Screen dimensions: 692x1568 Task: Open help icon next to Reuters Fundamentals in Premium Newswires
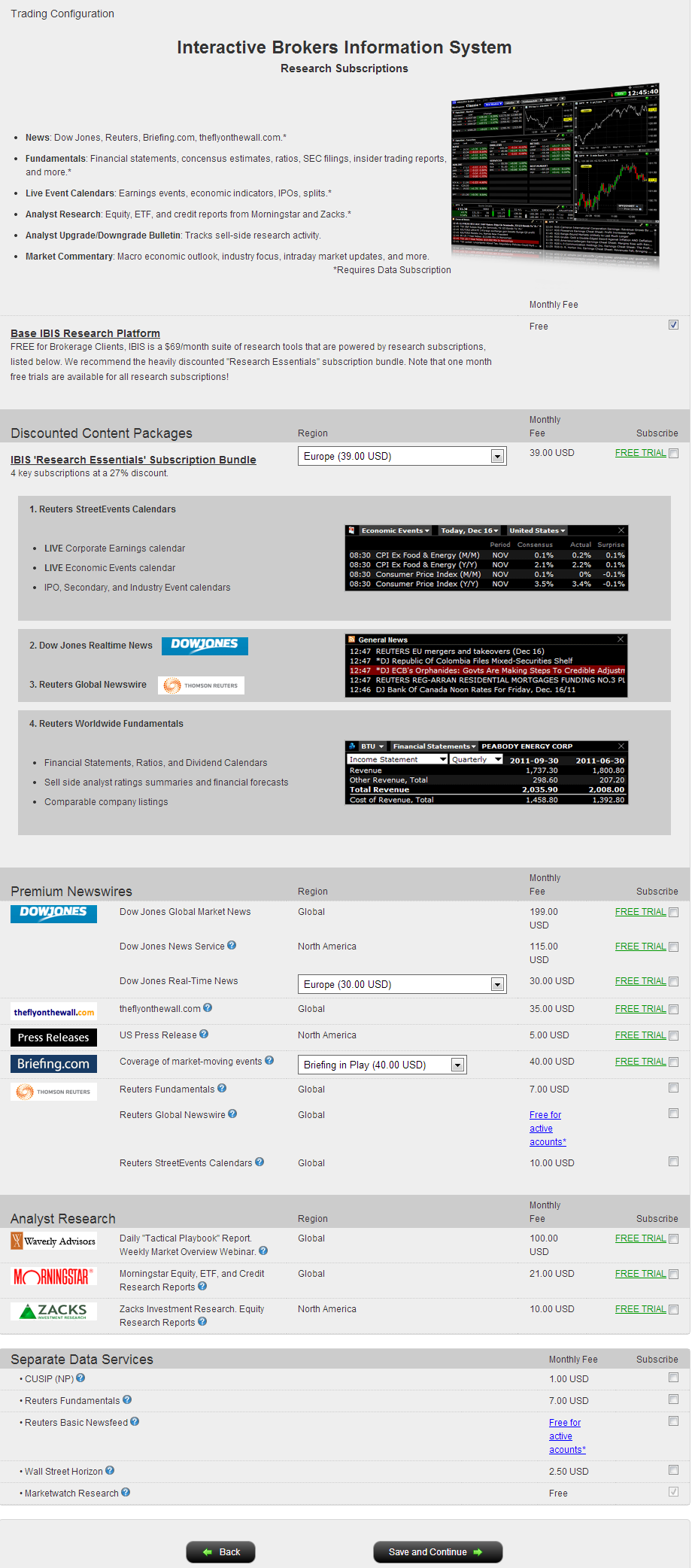pyautogui.click(x=222, y=1089)
